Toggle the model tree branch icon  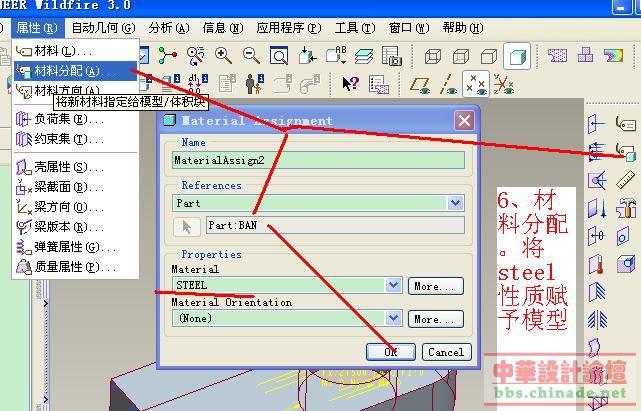pos(167,55)
